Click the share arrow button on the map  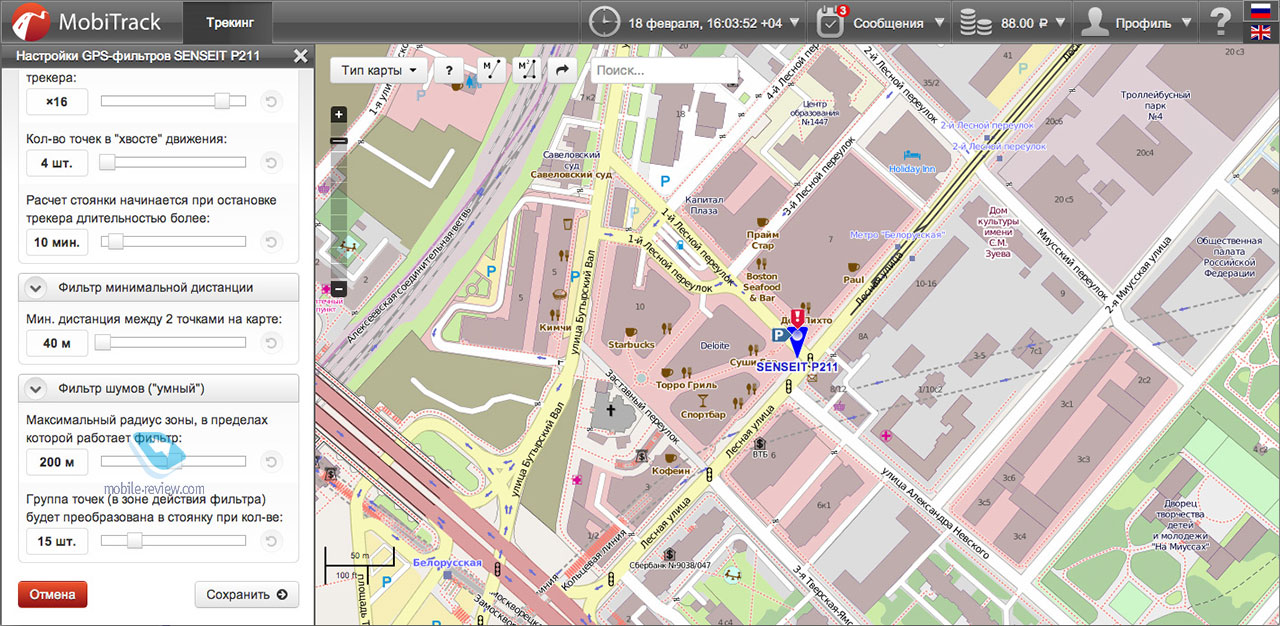pos(562,70)
